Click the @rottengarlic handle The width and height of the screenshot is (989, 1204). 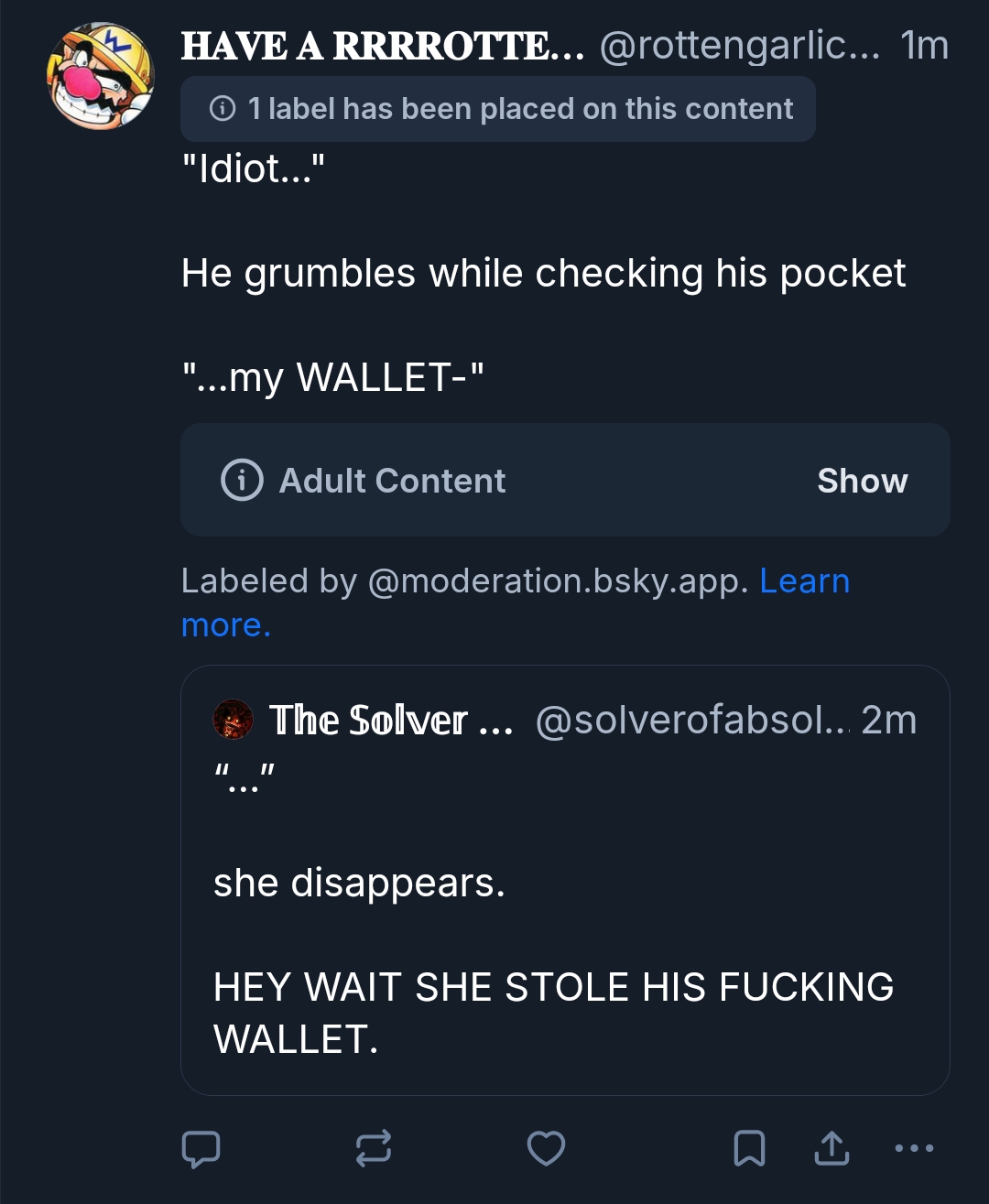point(739,46)
